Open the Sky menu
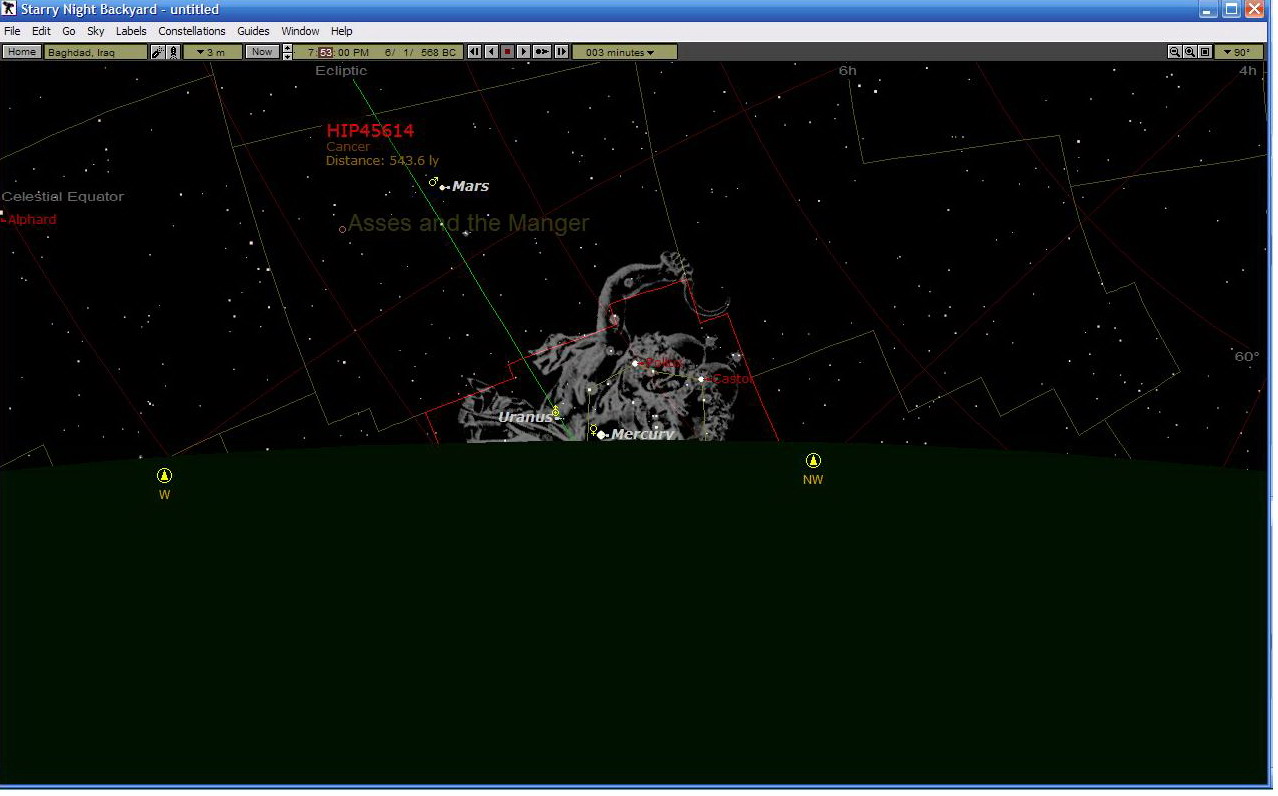The width and height of the screenshot is (1278, 796). [96, 31]
